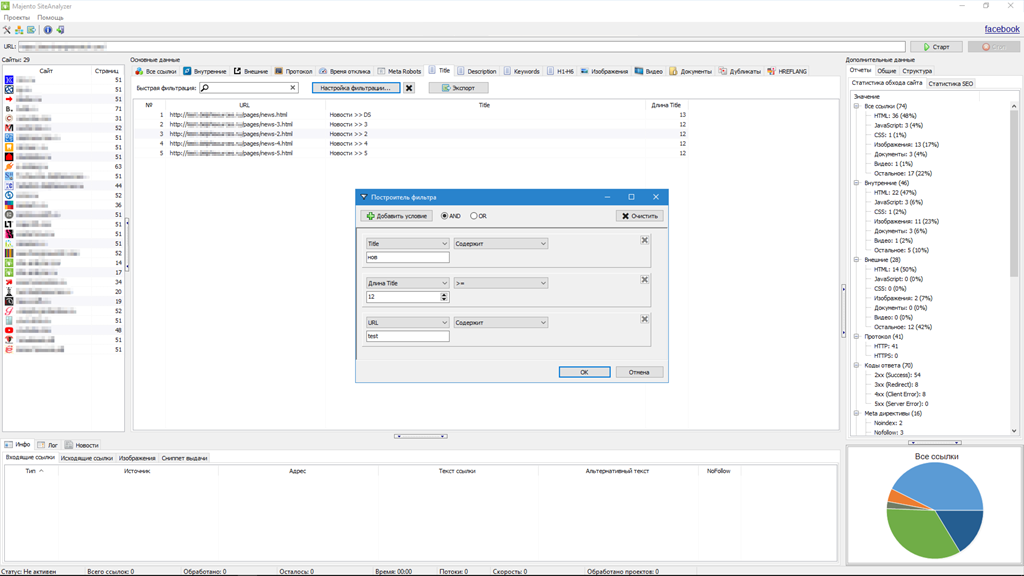Increment the Длина Title value with the stepper

(x=444, y=296)
